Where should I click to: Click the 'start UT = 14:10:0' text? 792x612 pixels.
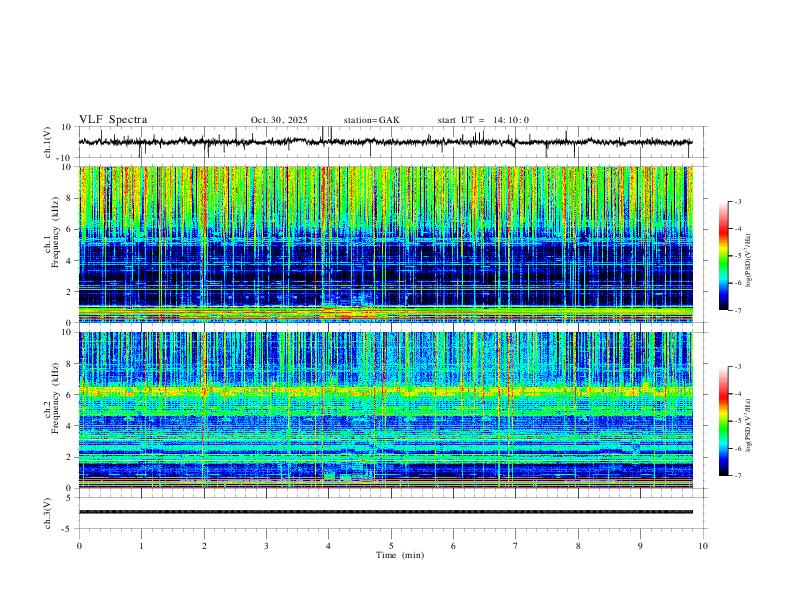click(483, 120)
